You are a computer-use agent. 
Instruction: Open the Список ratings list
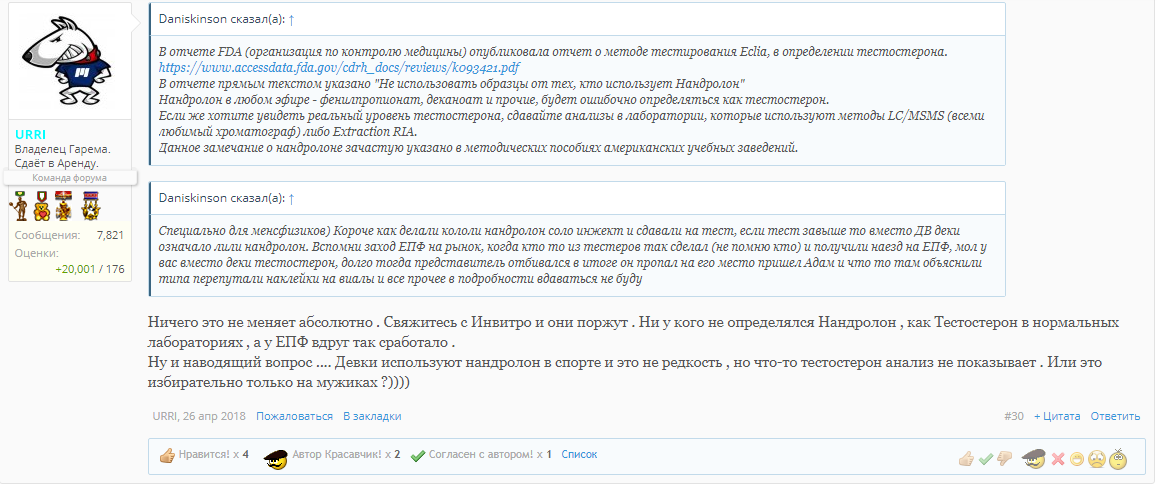click(x=579, y=454)
